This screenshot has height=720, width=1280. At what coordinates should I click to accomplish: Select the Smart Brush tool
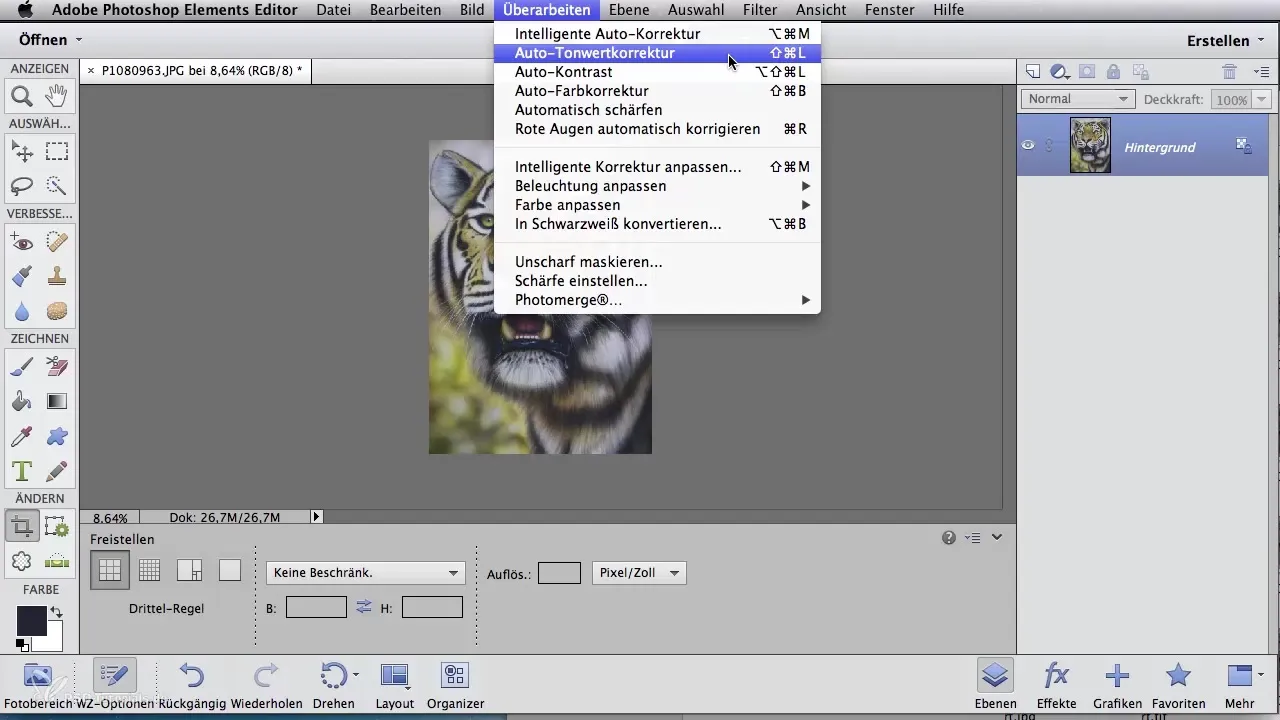(x=21, y=276)
